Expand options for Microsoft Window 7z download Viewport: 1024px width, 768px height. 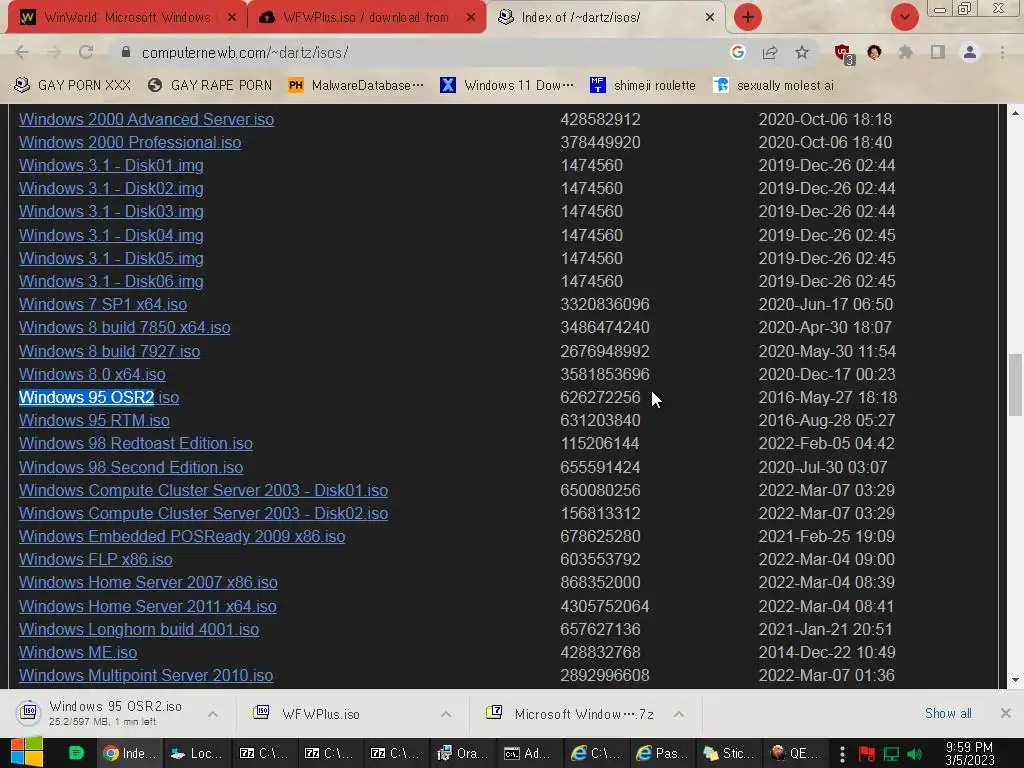pyautogui.click(x=679, y=714)
